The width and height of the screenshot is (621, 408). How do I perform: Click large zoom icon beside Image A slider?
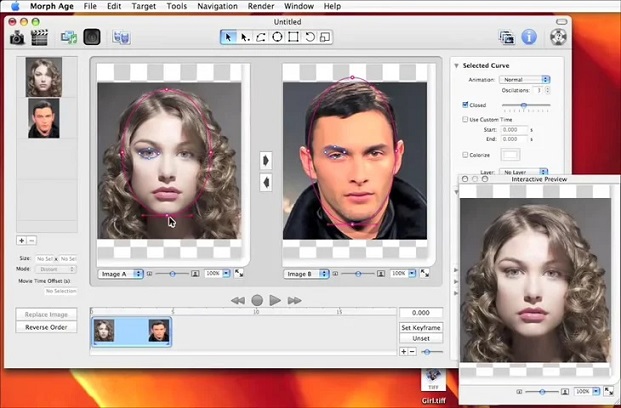[x=195, y=274]
